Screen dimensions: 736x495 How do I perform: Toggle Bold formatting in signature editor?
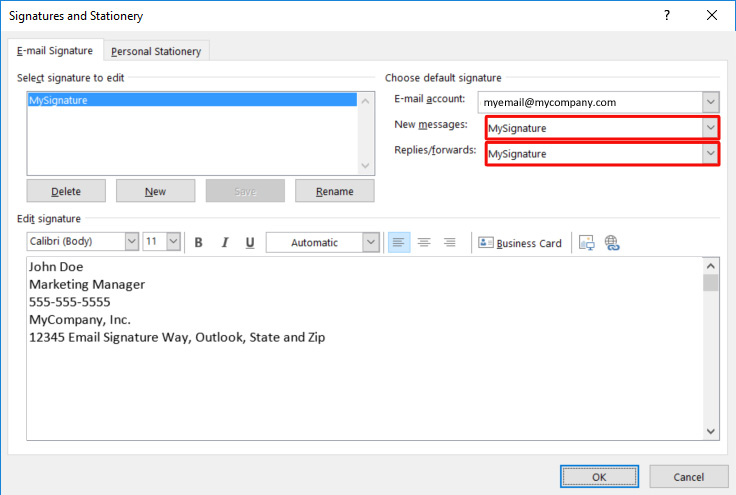199,243
